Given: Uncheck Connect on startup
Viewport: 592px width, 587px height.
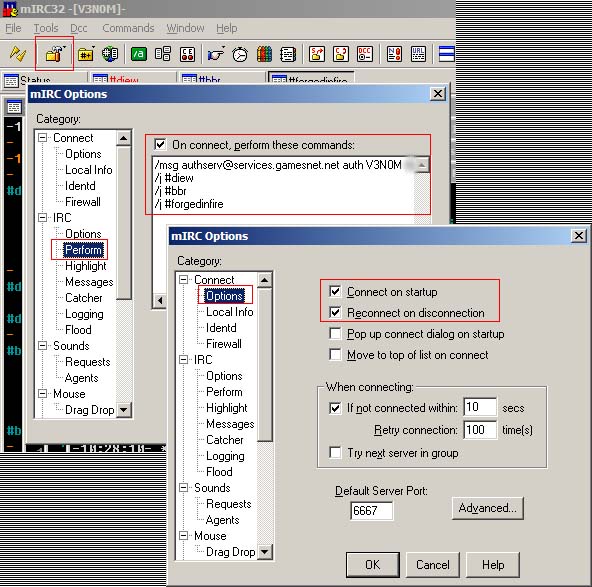Looking at the screenshot, I should coord(335,291).
